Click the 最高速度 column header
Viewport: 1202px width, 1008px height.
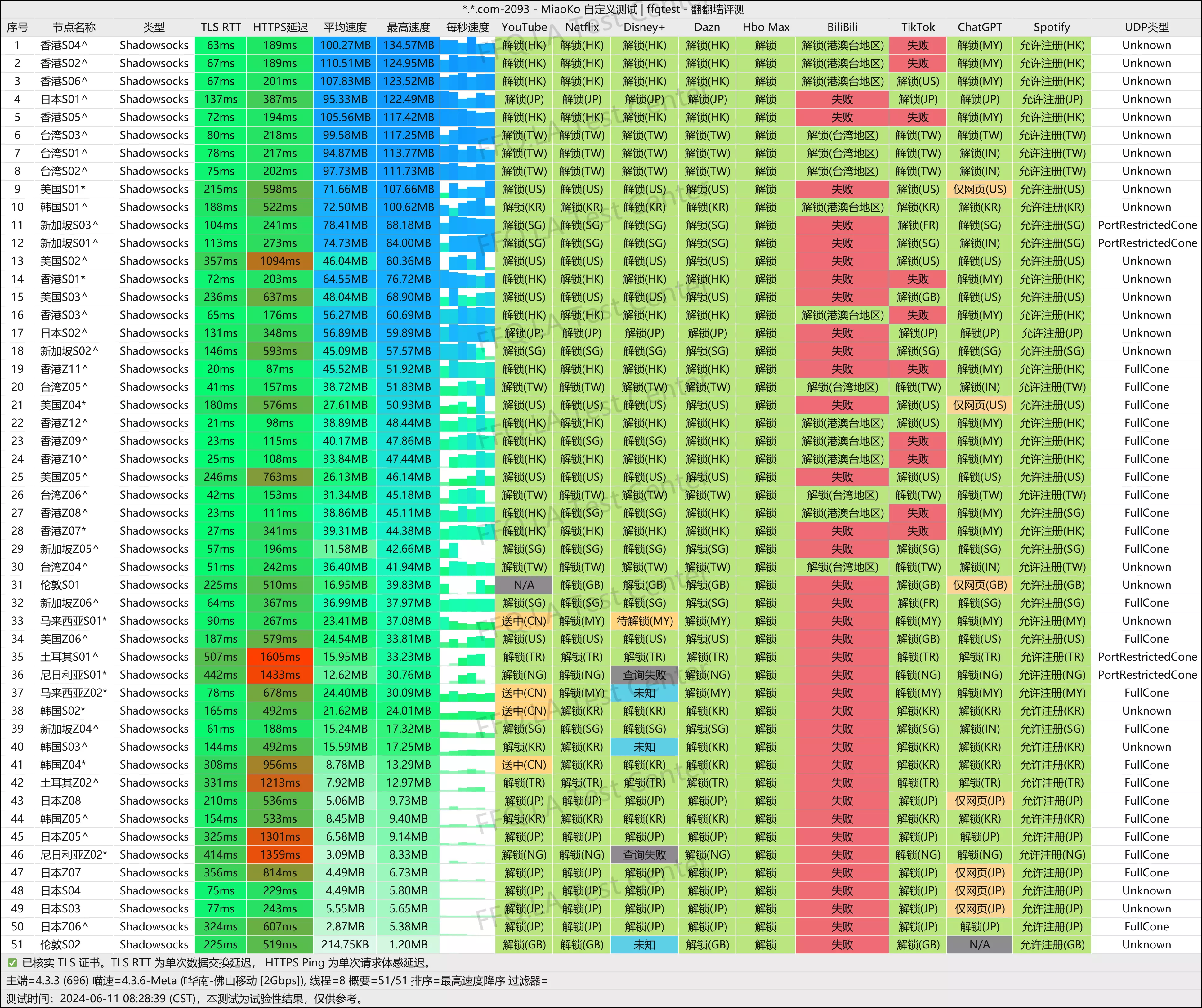pos(408,27)
